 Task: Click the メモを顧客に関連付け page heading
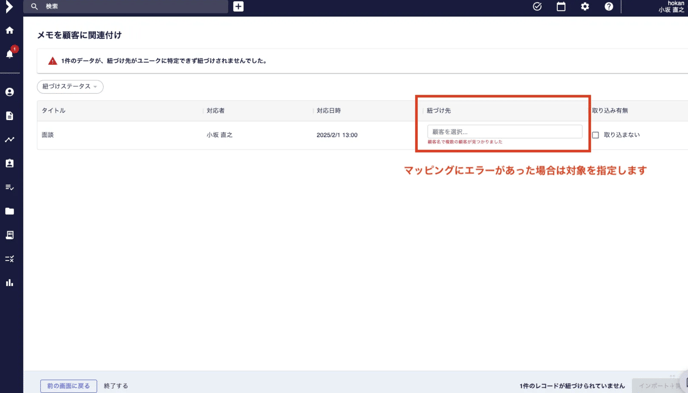[x=79, y=35]
